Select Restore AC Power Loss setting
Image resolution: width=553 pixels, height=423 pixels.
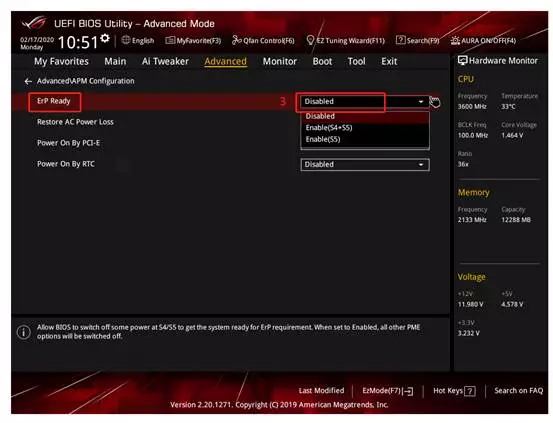(75, 122)
